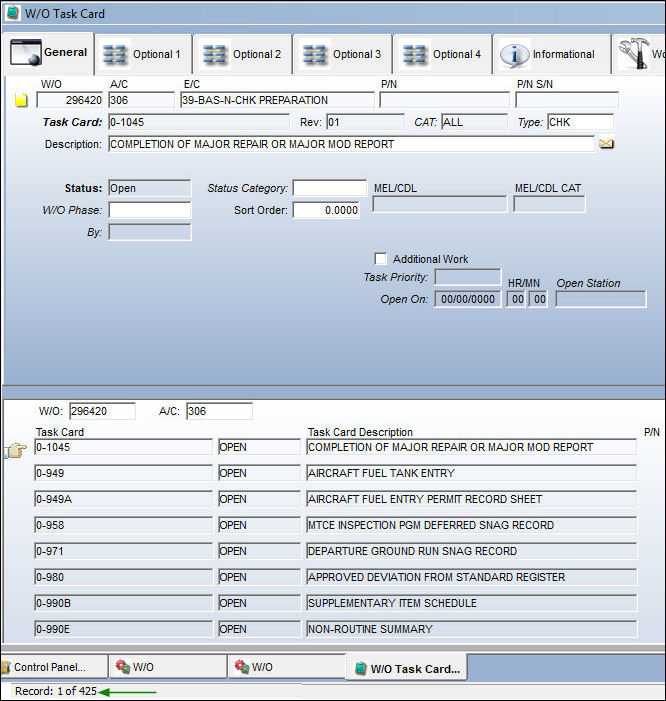Click the Record 1 of 425 status text
666x701 pixels.
pos(56,691)
